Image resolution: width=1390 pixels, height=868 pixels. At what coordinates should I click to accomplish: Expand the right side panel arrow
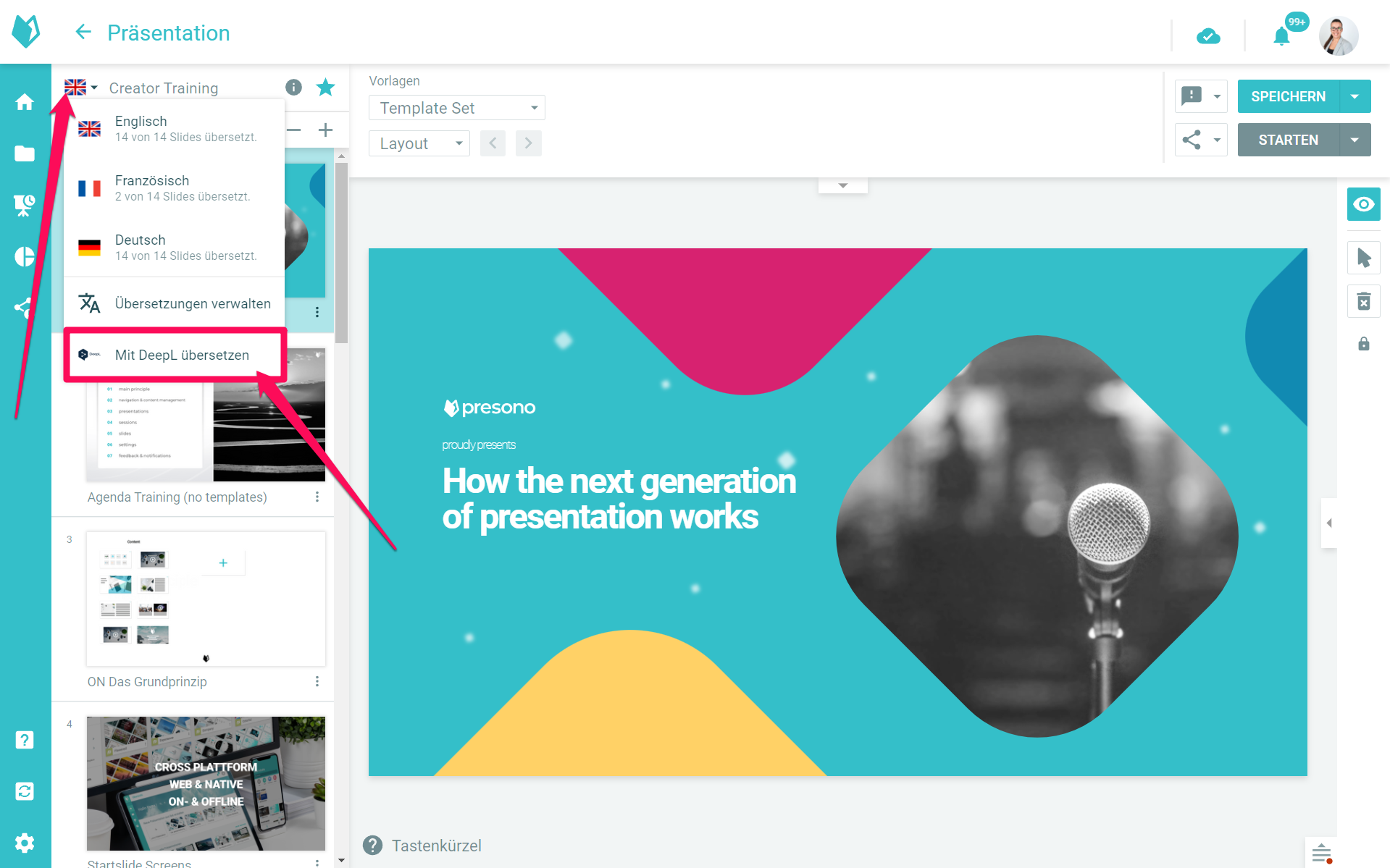click(x=1329, y=523)
